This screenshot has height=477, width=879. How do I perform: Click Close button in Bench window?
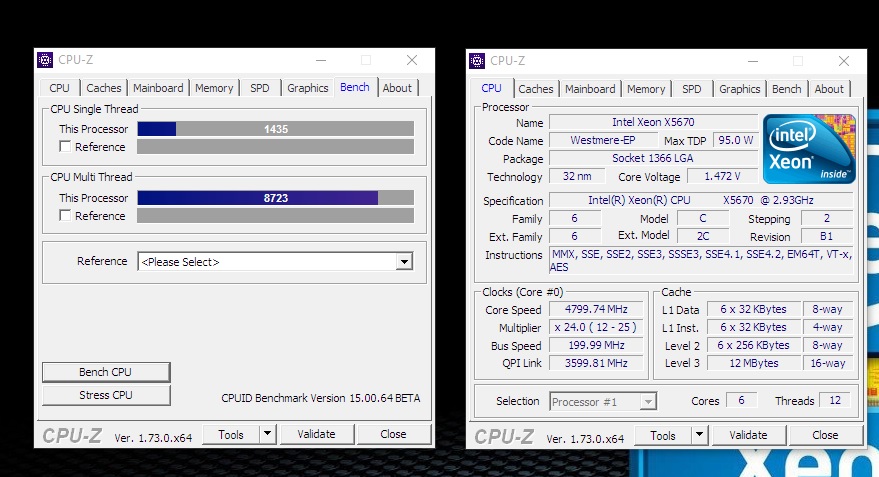tap(394, 434)
